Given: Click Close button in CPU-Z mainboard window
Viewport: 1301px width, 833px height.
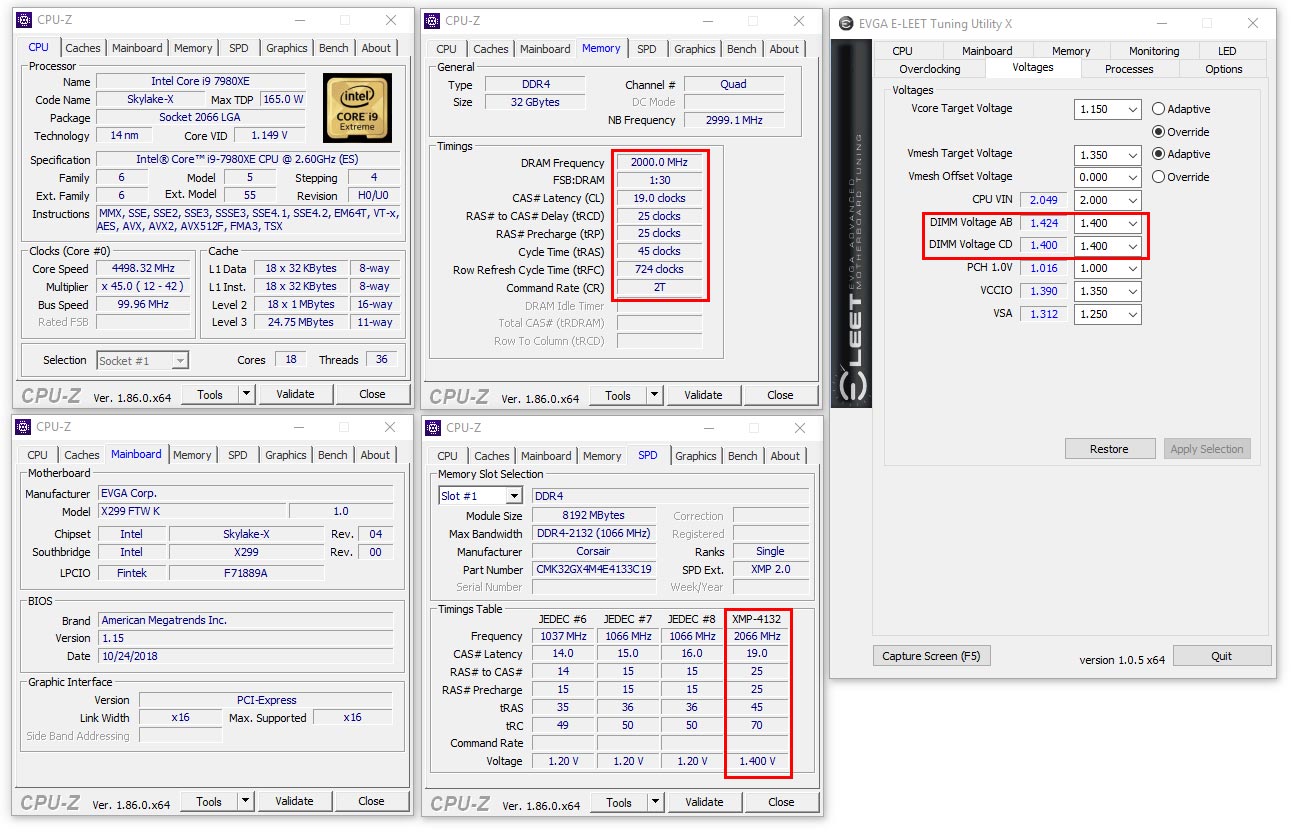Looking at the screenshot, I should point(371,801).
